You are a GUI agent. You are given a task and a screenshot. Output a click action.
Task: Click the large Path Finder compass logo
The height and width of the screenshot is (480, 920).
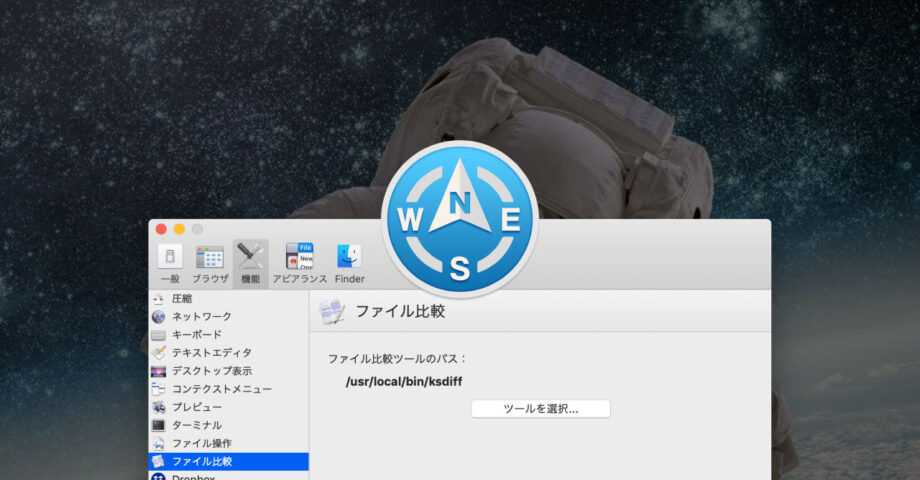[x=459, y=220]
